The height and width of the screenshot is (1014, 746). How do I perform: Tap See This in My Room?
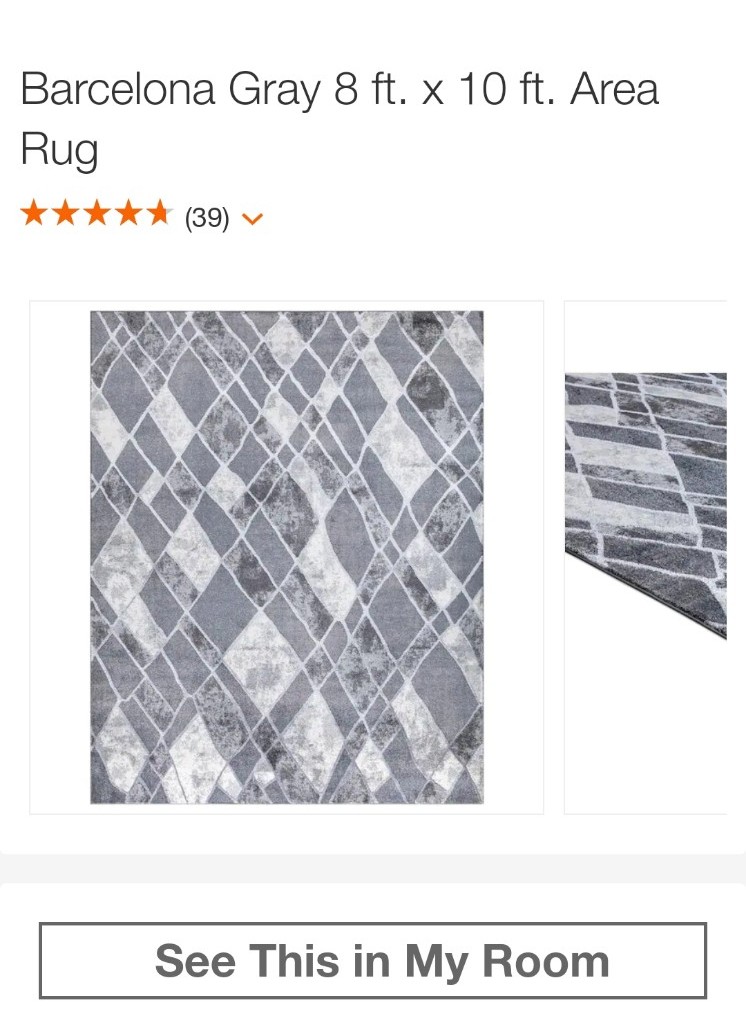[x=373, y=961]
